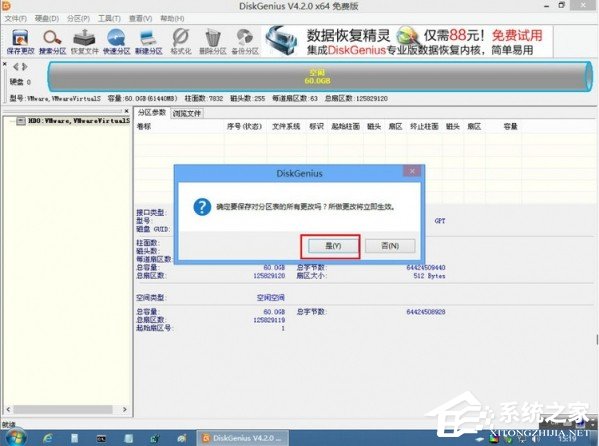Click the 删除分区 trash can icon
The width and height of the screenshot is (599, 446).
tap(213, 42)
